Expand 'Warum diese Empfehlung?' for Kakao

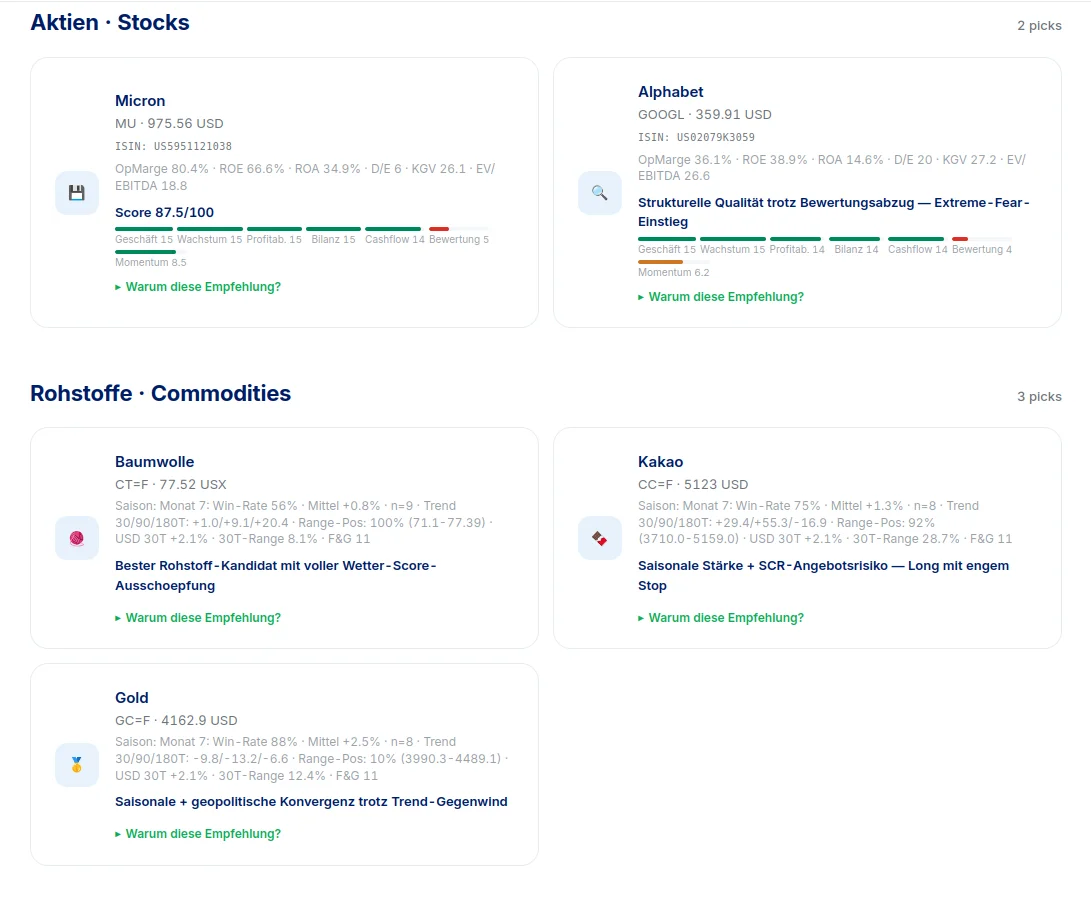(721, 617)
